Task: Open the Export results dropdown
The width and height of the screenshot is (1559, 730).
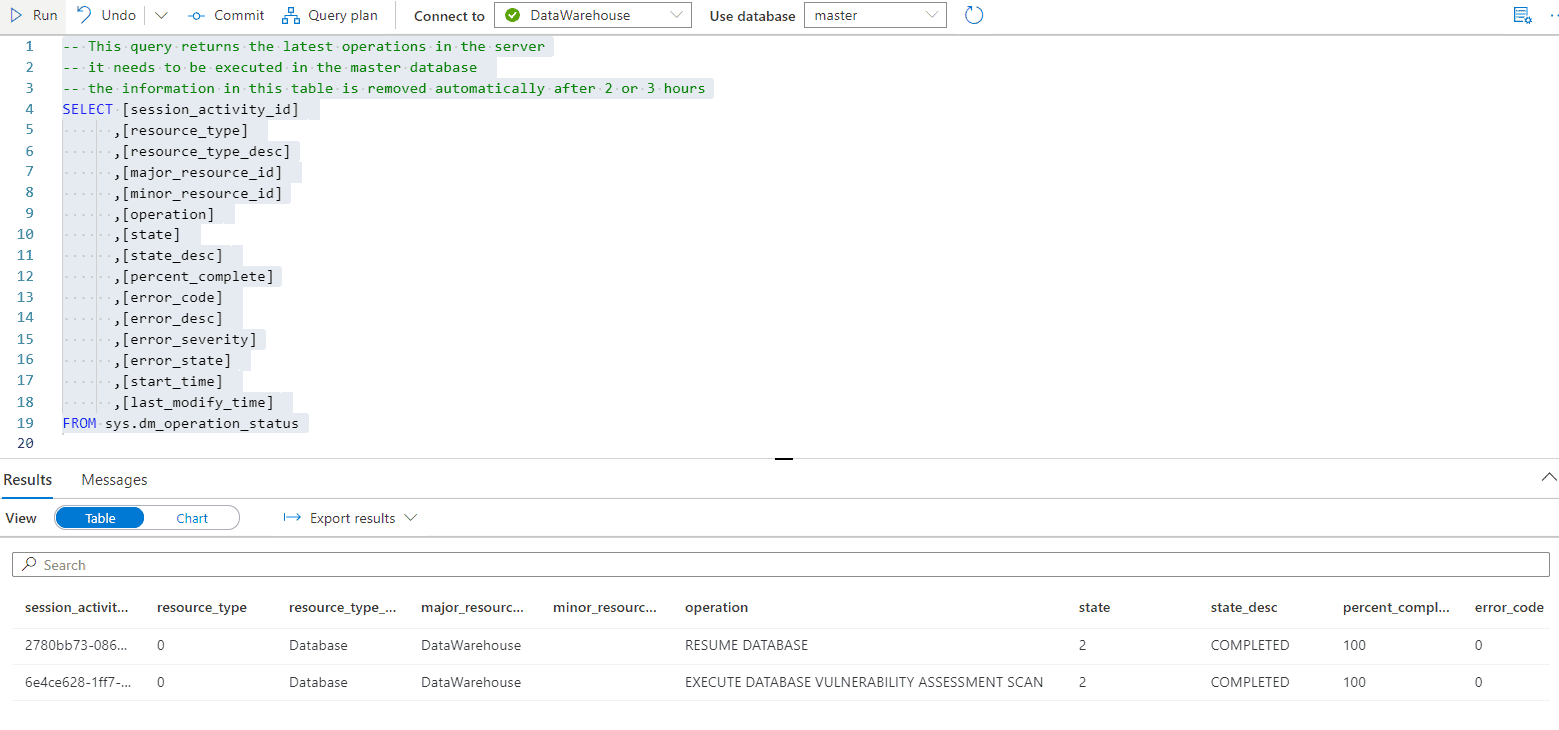Action: pyautogui.click(x=350, y=518)
